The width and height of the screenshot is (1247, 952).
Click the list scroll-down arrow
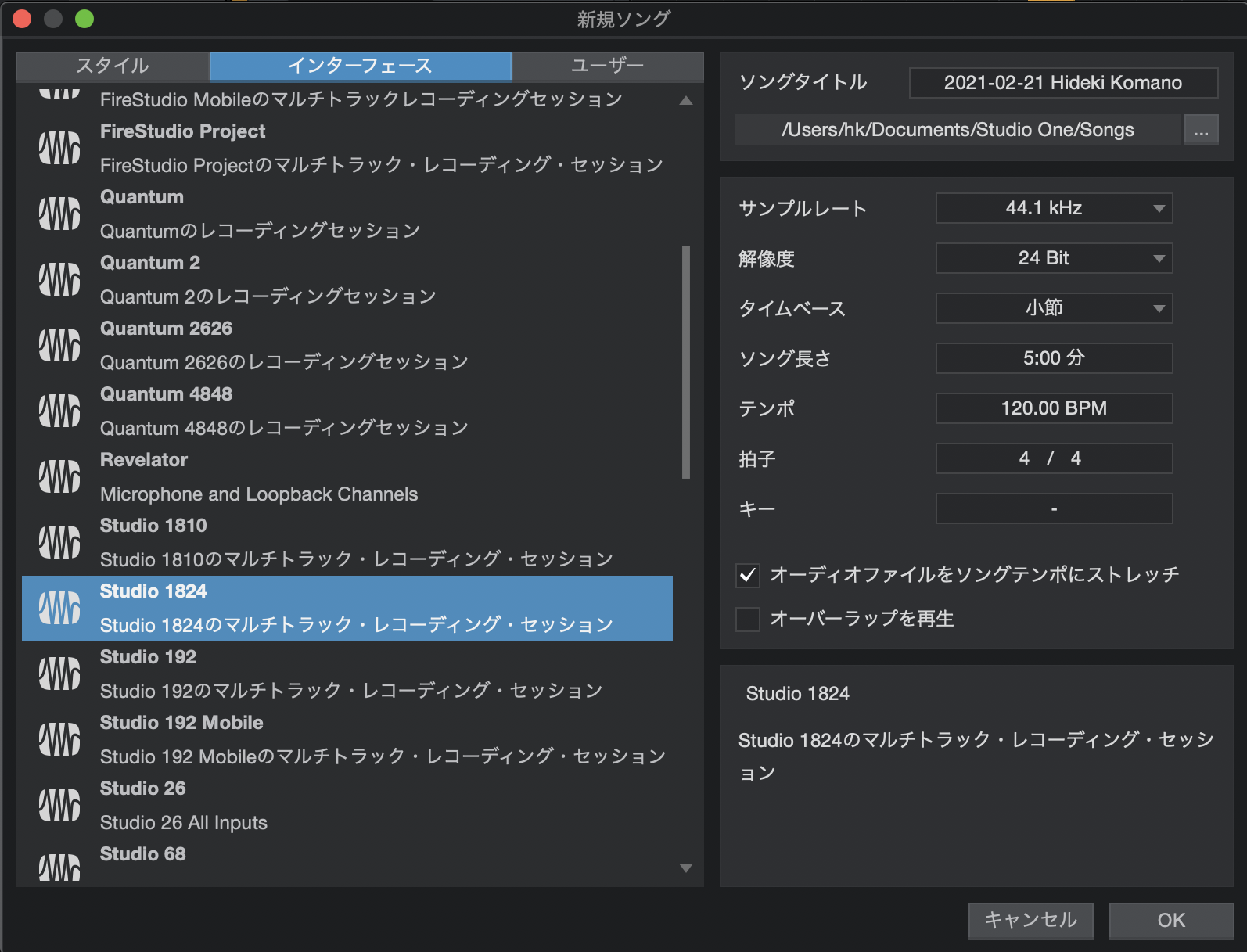(686, 868)
